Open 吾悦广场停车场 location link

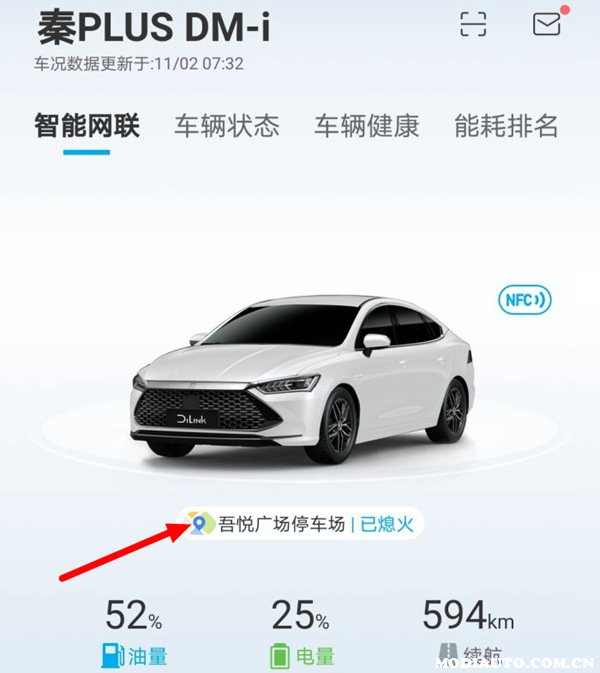(282, 524)
